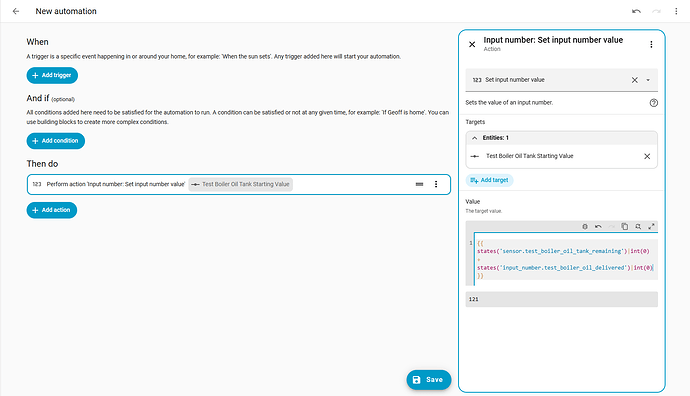
Task: Click the 'Then do' heading
Action: 42,164
